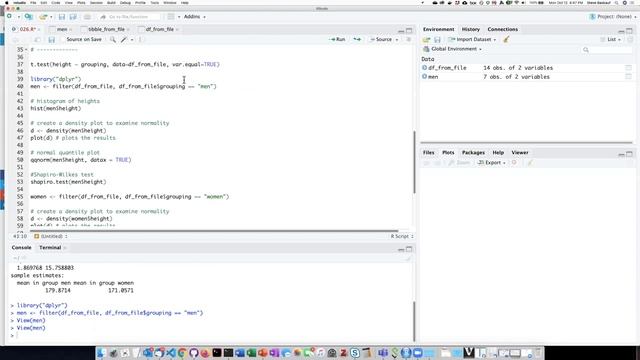Click the Go to file/function field
Screen dimensions: 640x360
click(130, 17)
